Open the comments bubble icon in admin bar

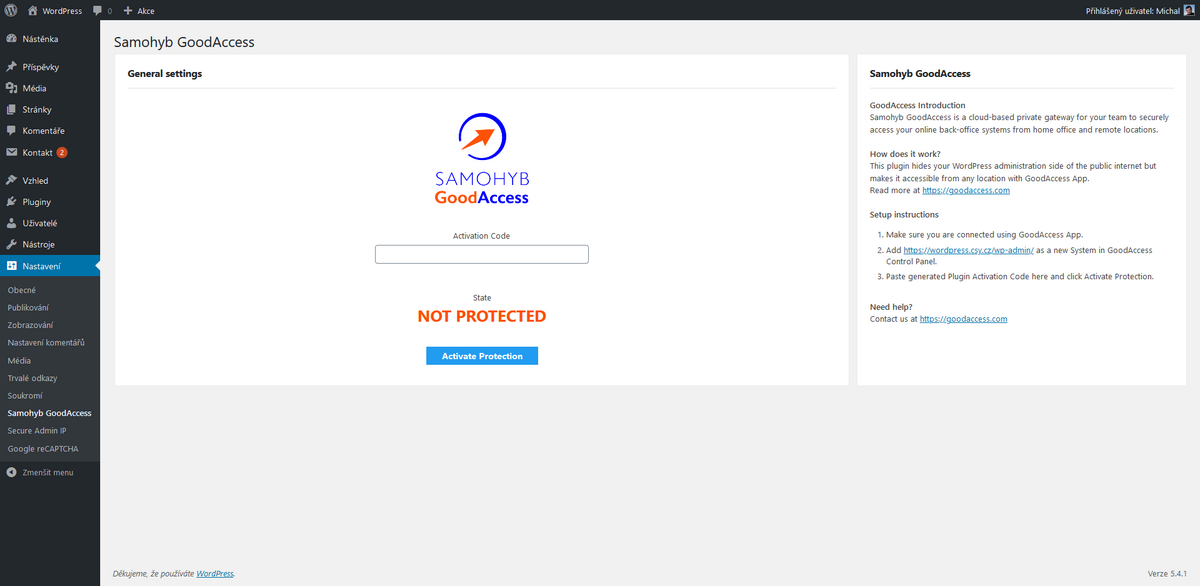(97, 11)
